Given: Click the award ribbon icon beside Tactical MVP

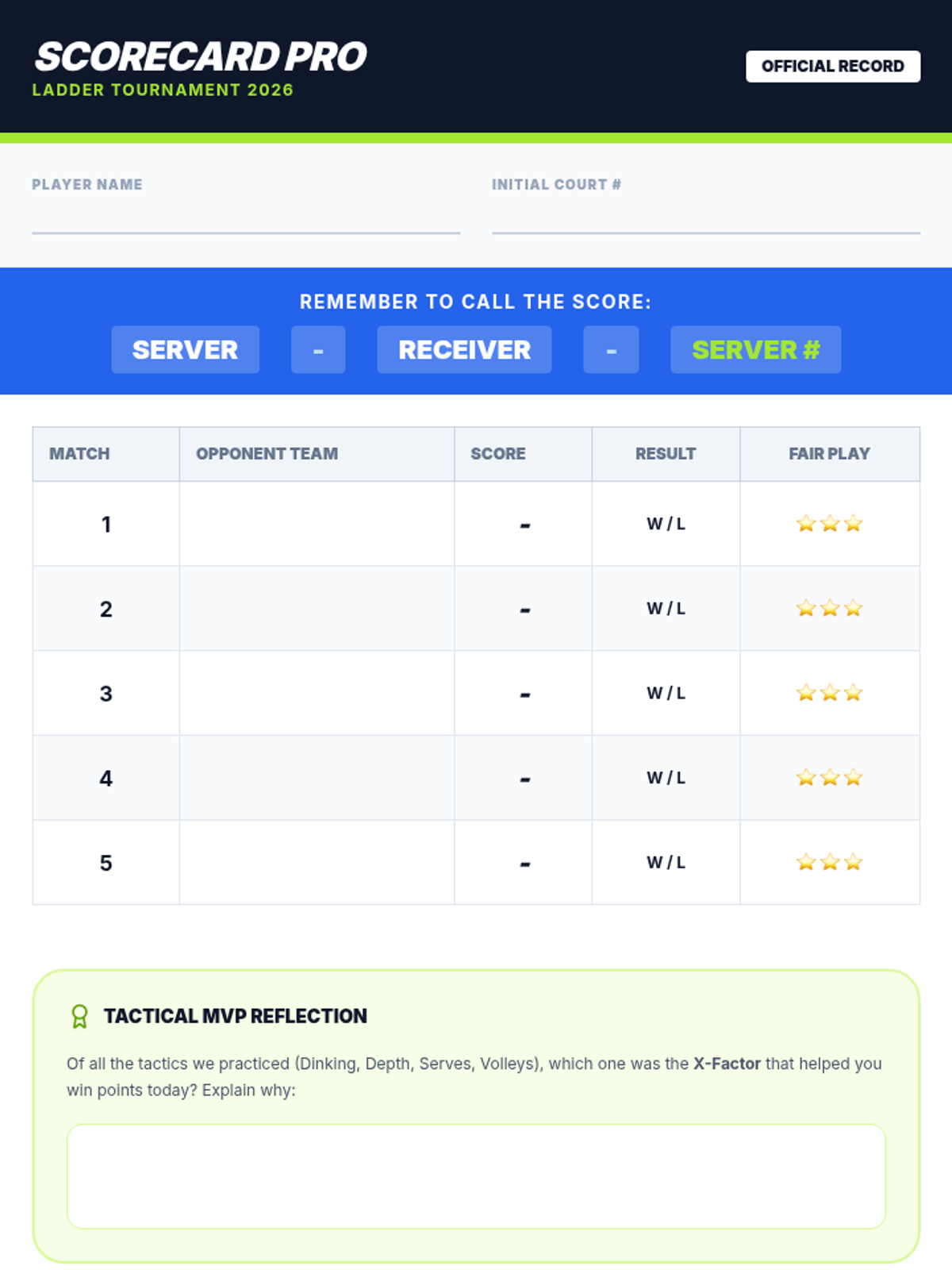Looking at the screenshot, I should pyautogui.click(x=79, y=1016).
